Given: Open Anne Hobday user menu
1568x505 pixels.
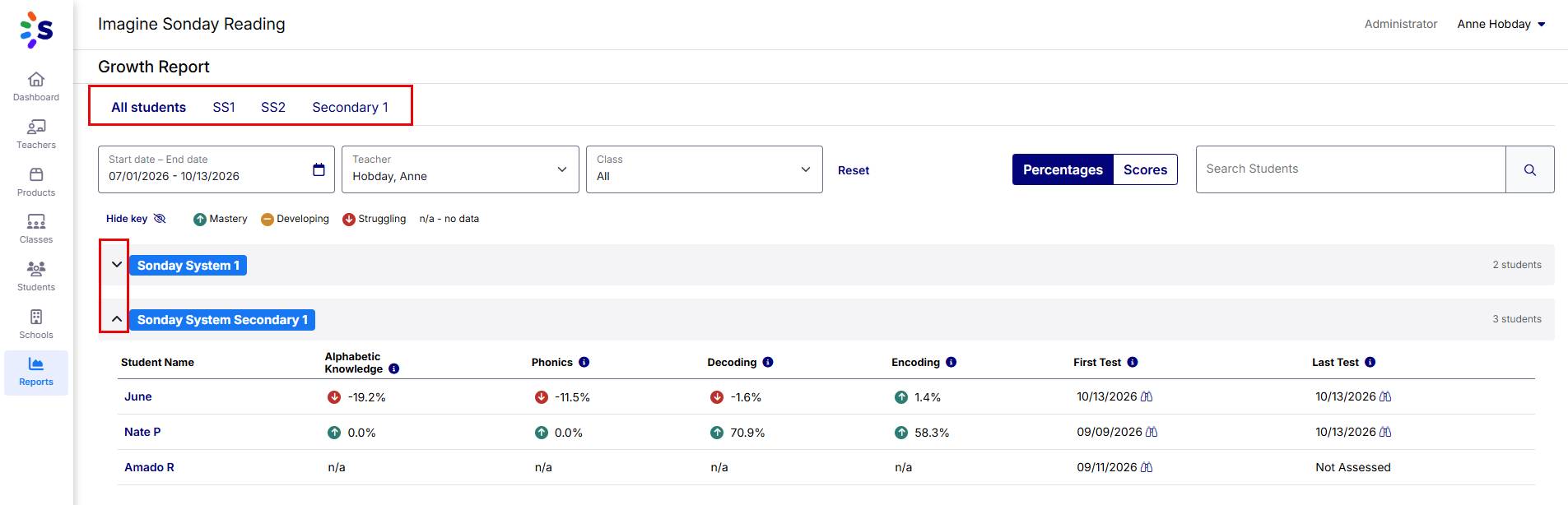Looking at the screenshot, I should pos(1501,24).
